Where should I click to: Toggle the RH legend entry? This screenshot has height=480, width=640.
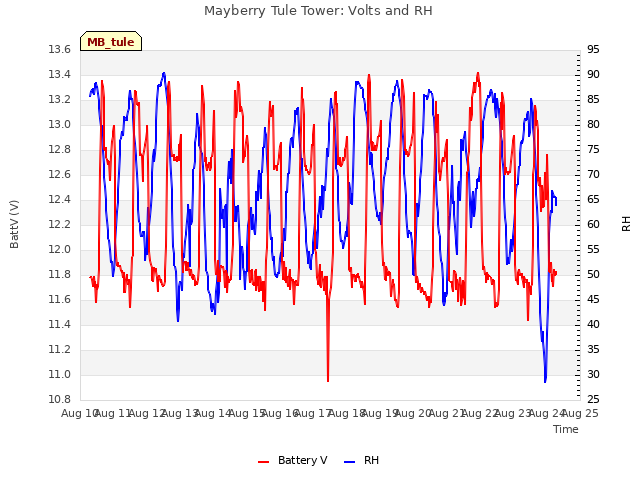(x=362, y=460)
